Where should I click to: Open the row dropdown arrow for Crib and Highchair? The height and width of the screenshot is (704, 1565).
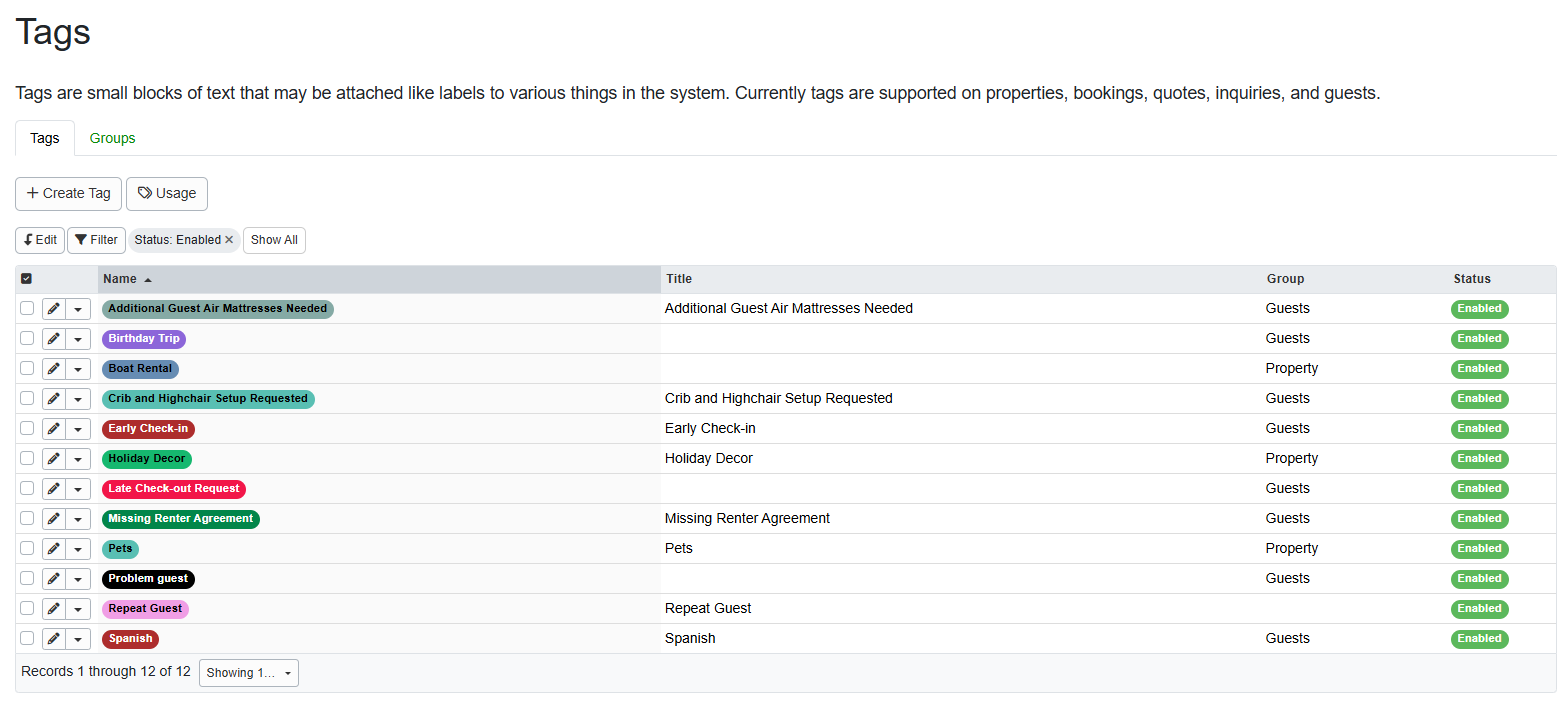click(x=78, y=399)
